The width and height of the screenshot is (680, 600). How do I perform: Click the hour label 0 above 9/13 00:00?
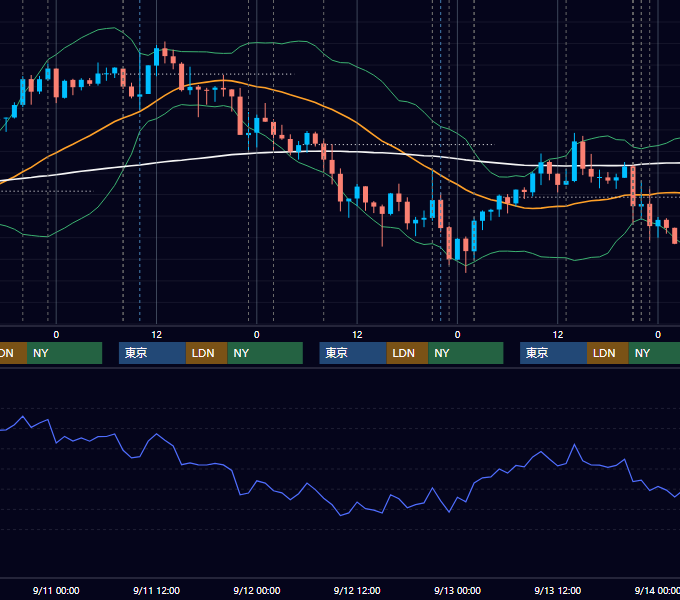pos(458,335)
